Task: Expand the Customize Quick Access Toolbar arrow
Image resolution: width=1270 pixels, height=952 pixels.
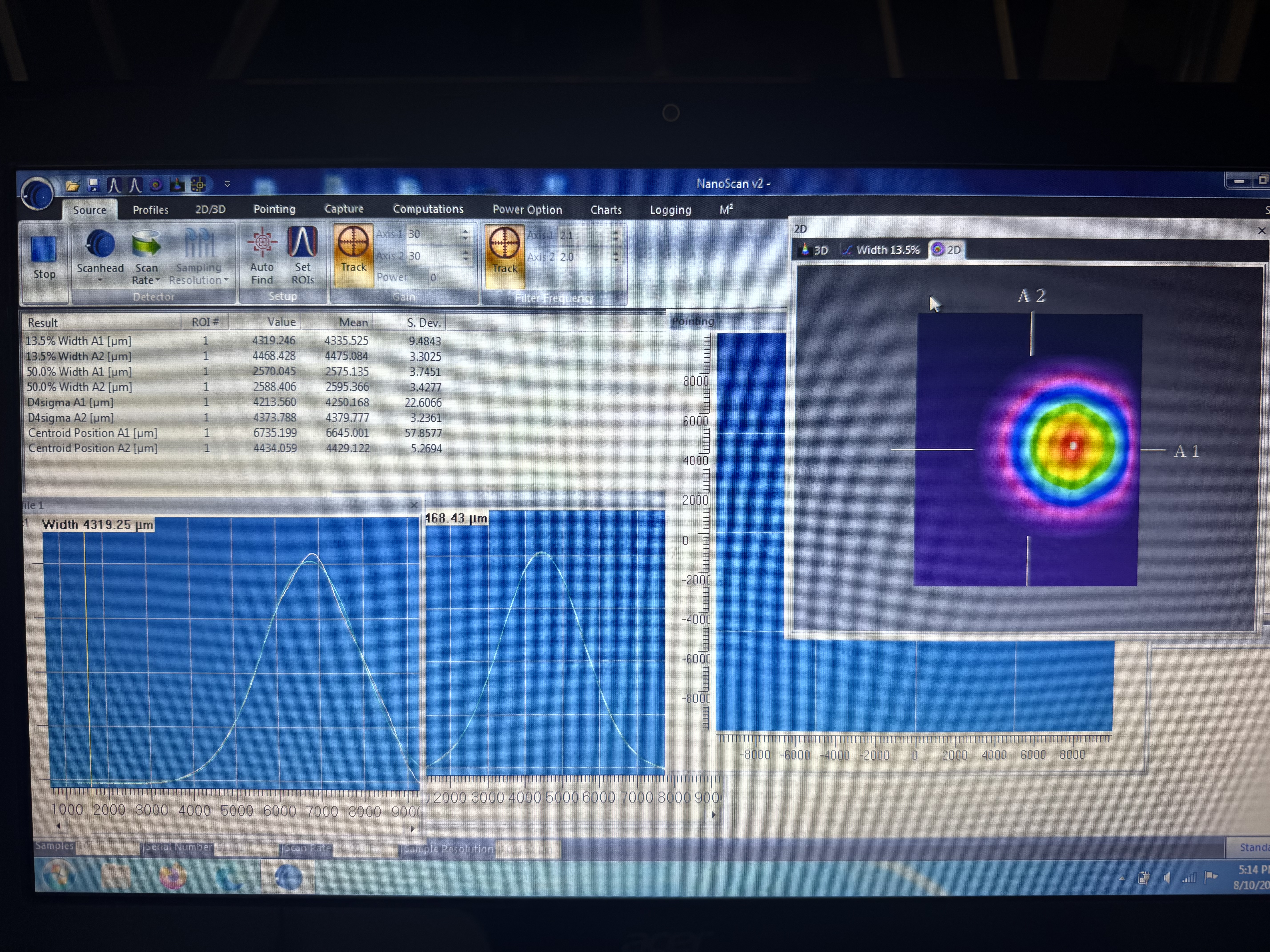Action: [227, 184]
